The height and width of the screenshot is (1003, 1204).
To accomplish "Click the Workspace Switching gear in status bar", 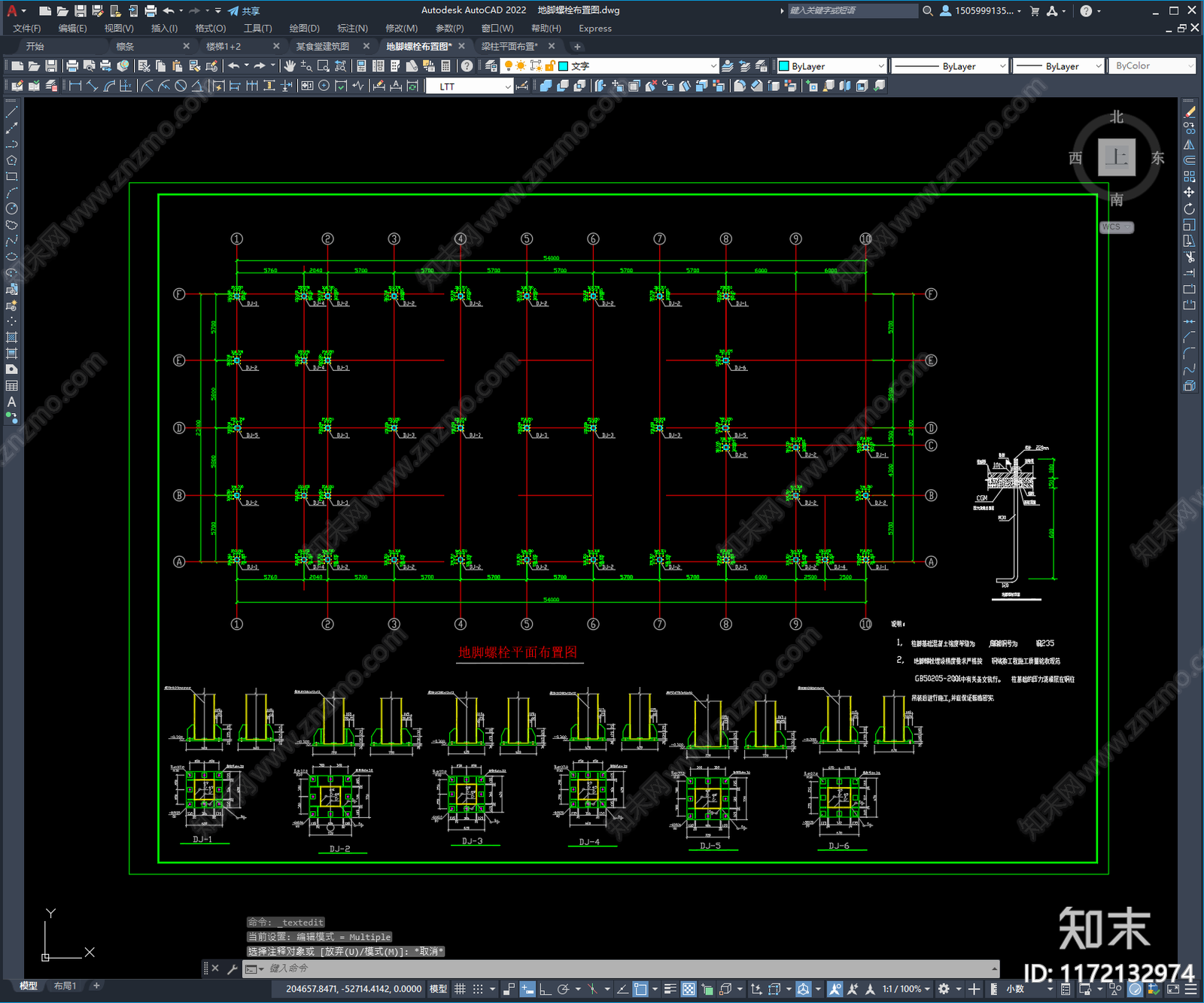I will point(944,989).
